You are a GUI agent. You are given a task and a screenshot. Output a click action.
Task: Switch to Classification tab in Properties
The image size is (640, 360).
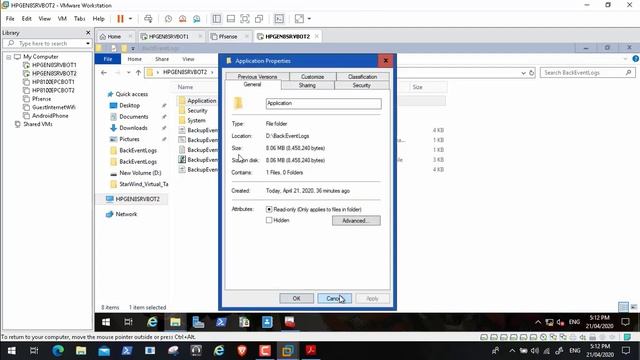[362, 76]
